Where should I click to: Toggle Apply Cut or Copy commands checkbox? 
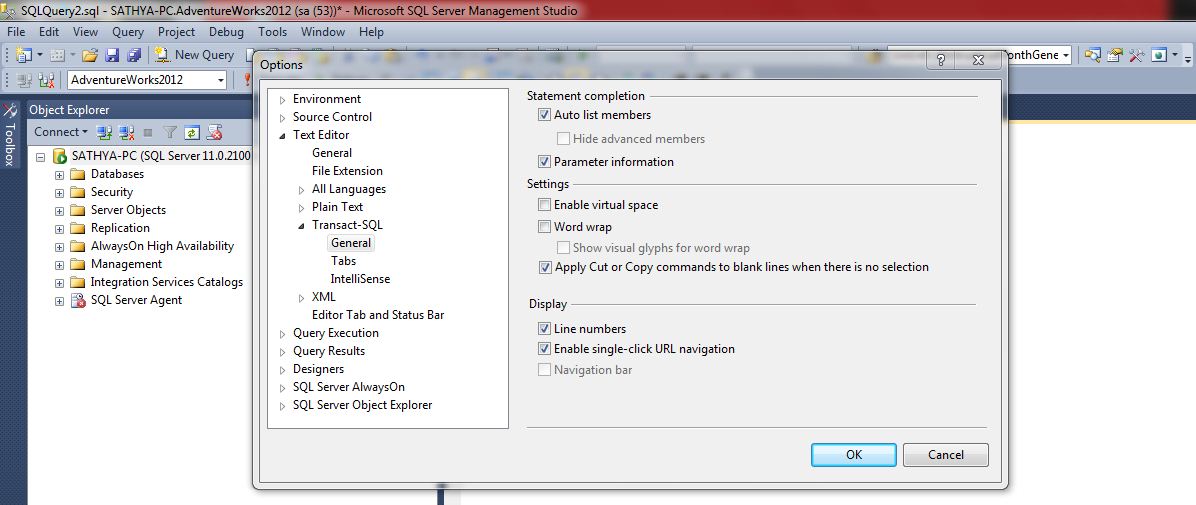click(544, 267)
